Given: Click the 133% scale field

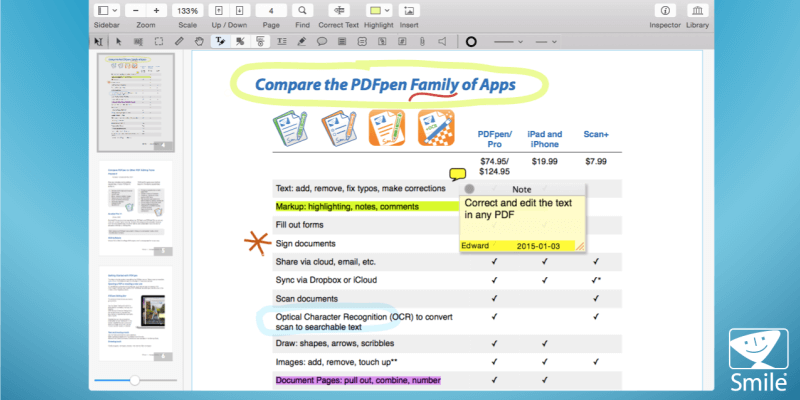Looking at the screenshot, I should 188,10.
